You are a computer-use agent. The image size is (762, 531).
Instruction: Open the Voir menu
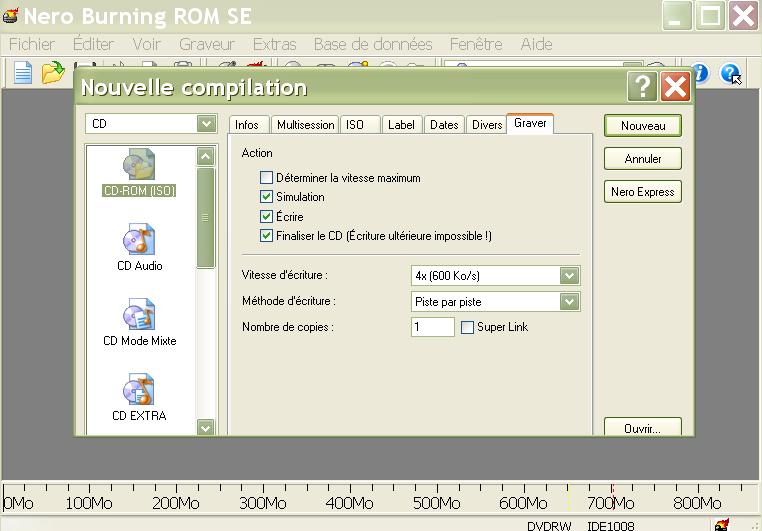[x=146, y=44]
